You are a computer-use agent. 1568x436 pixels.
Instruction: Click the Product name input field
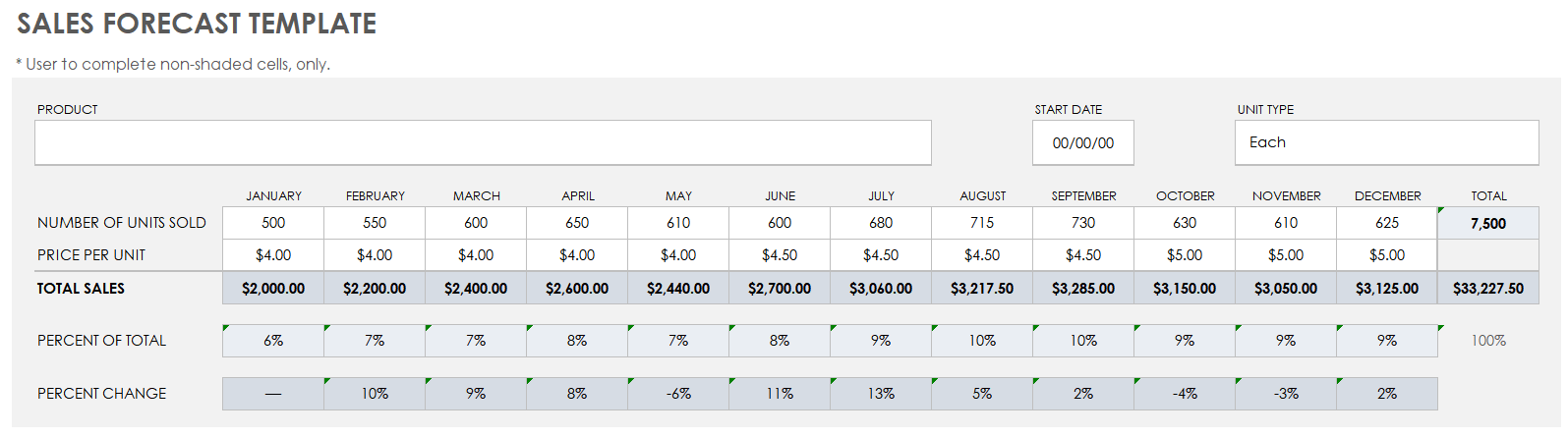click(x=483, y=143)
